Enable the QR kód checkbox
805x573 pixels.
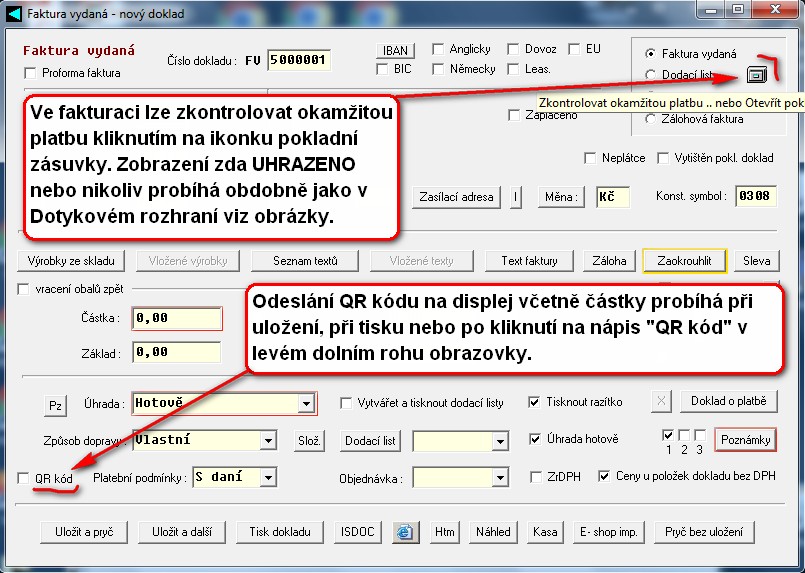[x=24, y=479]
